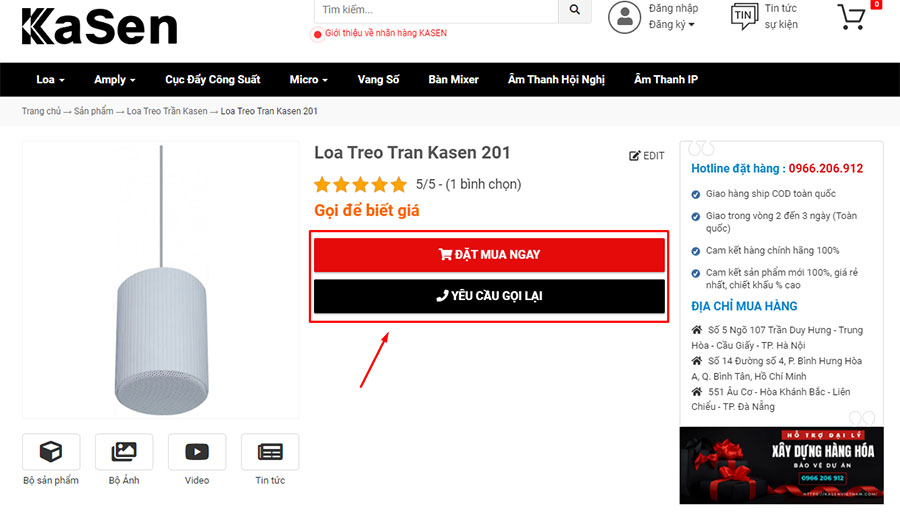
Task: Expand the Amply dropdown menu
Action: pos(115,80)
